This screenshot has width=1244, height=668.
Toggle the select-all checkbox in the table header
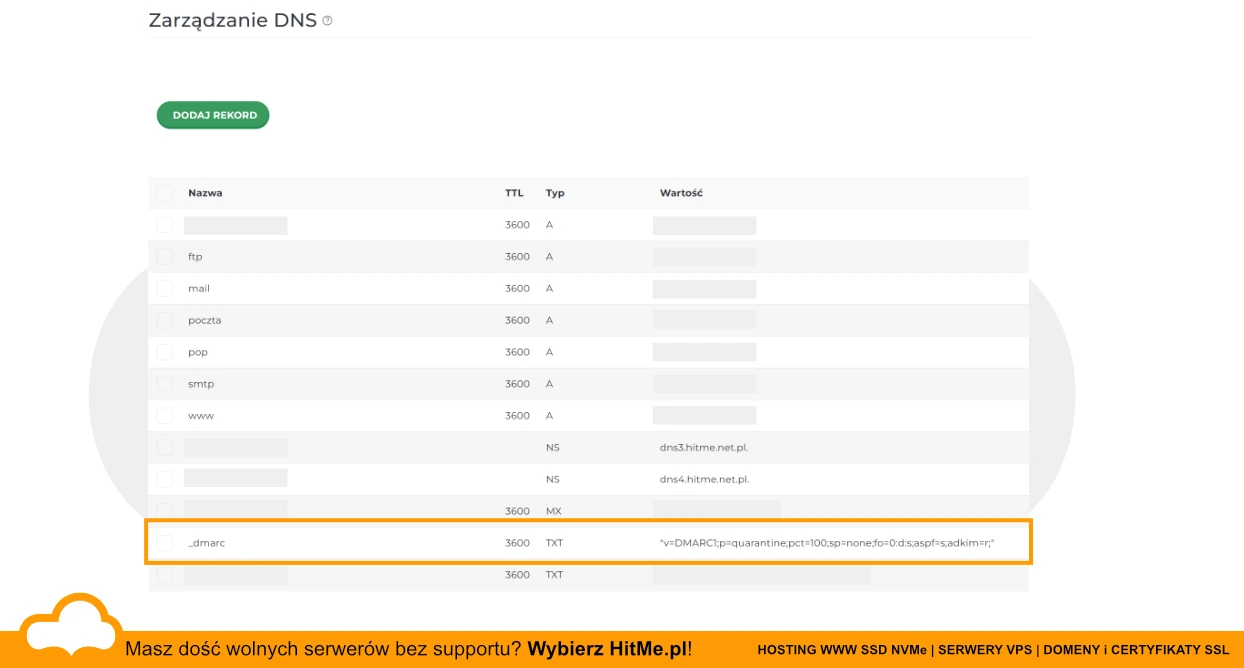tap(164, 193)
